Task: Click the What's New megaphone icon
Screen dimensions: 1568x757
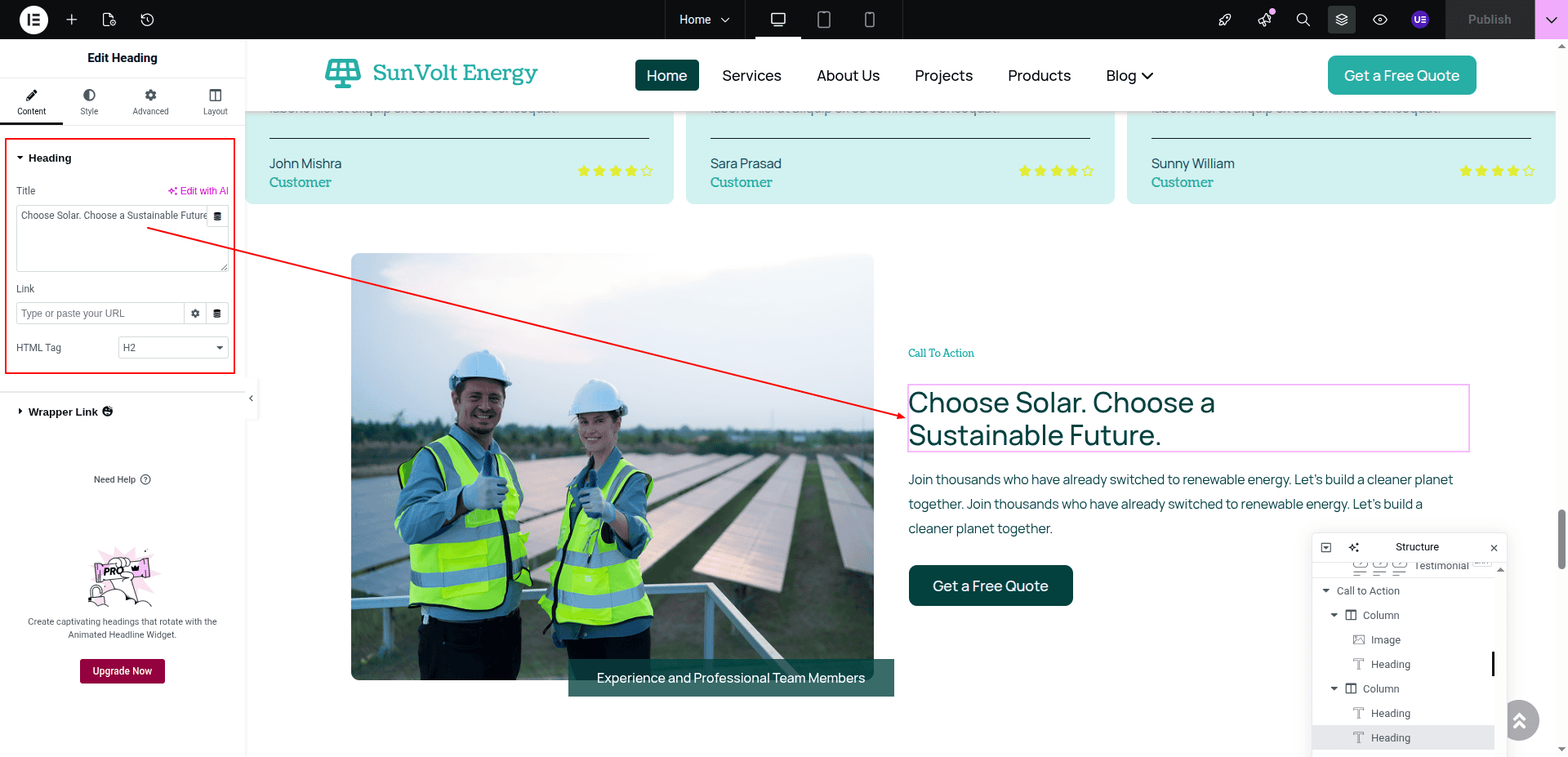Action: pyautogui.click(x=1265, y=20)
